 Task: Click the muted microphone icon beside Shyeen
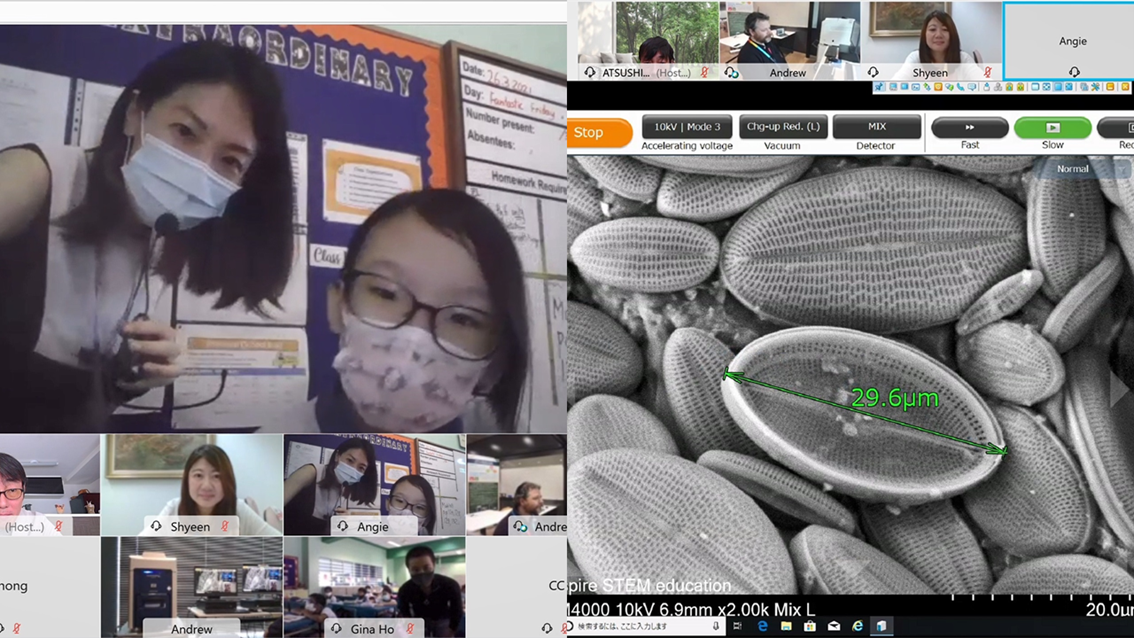988,73
